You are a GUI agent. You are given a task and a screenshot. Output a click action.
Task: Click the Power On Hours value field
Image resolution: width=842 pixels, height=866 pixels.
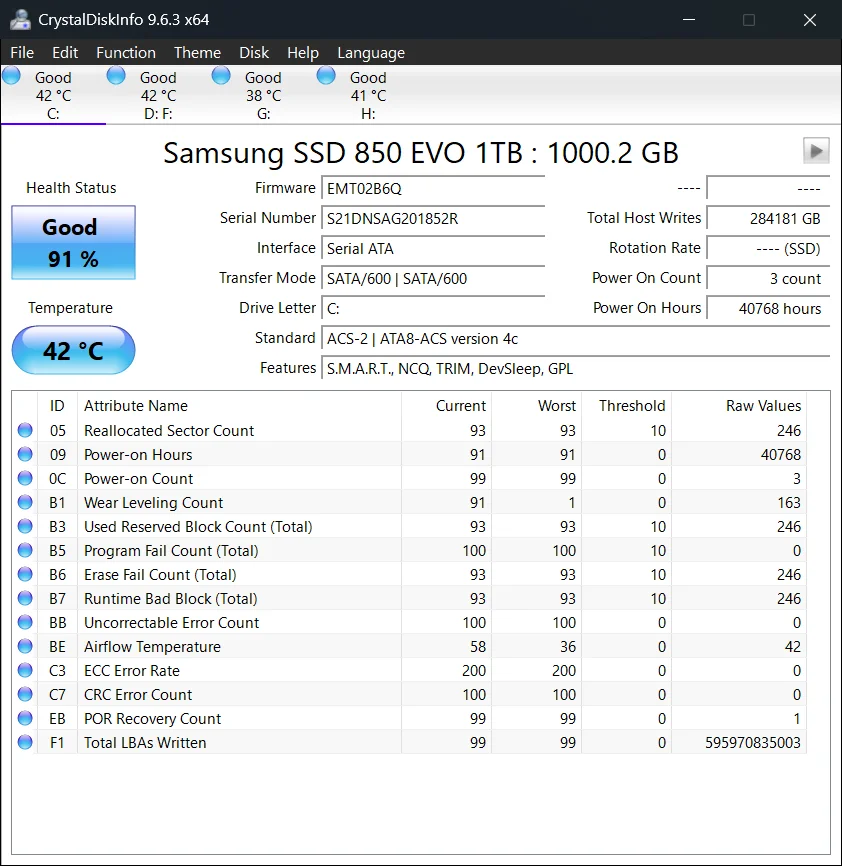point(768,309)
